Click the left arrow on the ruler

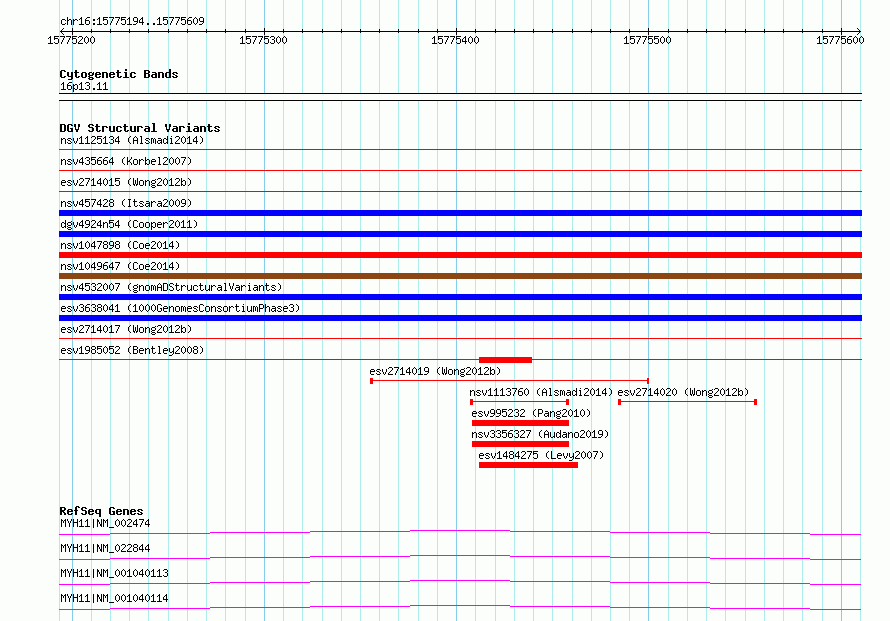coord(61,31)
